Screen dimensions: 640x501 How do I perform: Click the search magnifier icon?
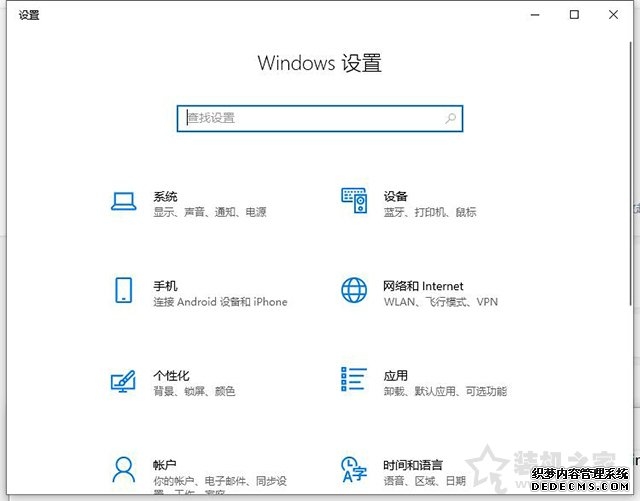click(x=450, y=118)
